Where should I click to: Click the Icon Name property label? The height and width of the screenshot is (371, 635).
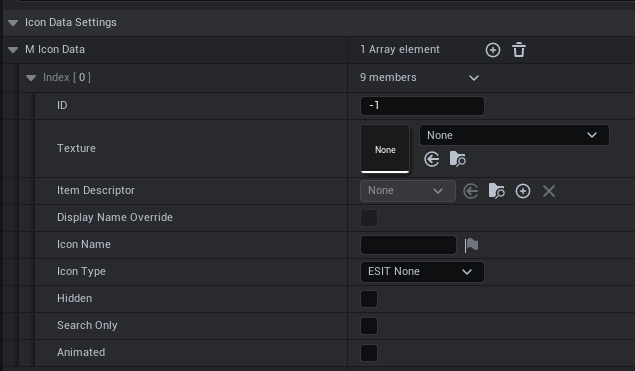pyautogui.click(x=84, y=244)
